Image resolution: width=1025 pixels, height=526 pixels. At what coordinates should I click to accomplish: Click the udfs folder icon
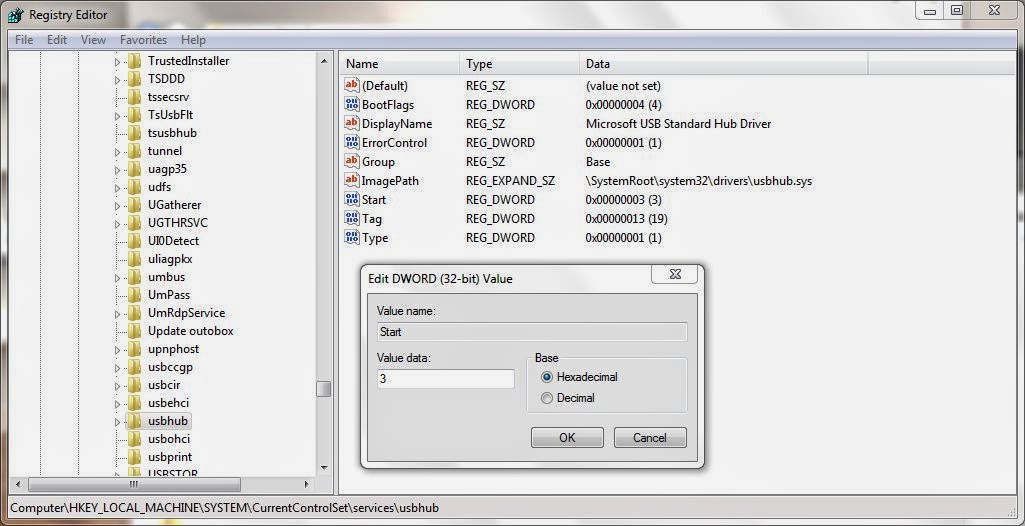134,187
